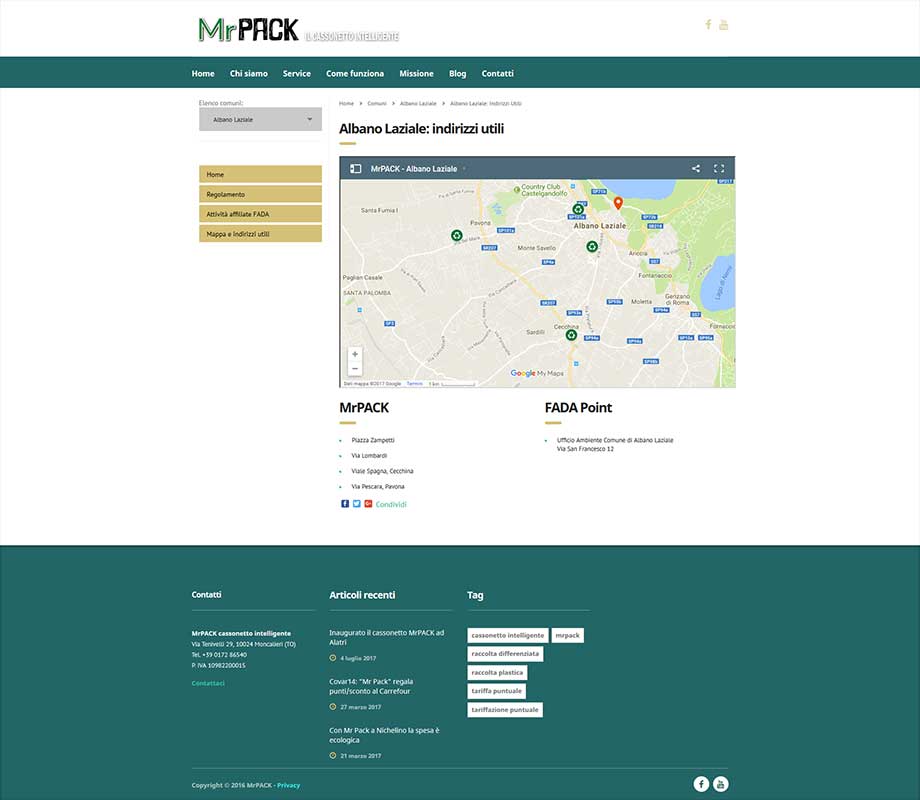Open article Covar14 Mr Pack regala punti/sconto

371,686
